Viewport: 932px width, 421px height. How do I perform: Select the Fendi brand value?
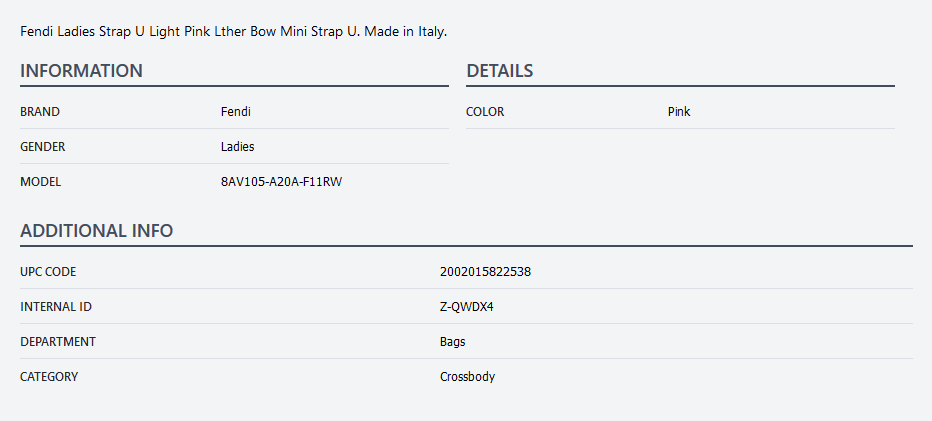pyautogui.click(x=236, y=112)
